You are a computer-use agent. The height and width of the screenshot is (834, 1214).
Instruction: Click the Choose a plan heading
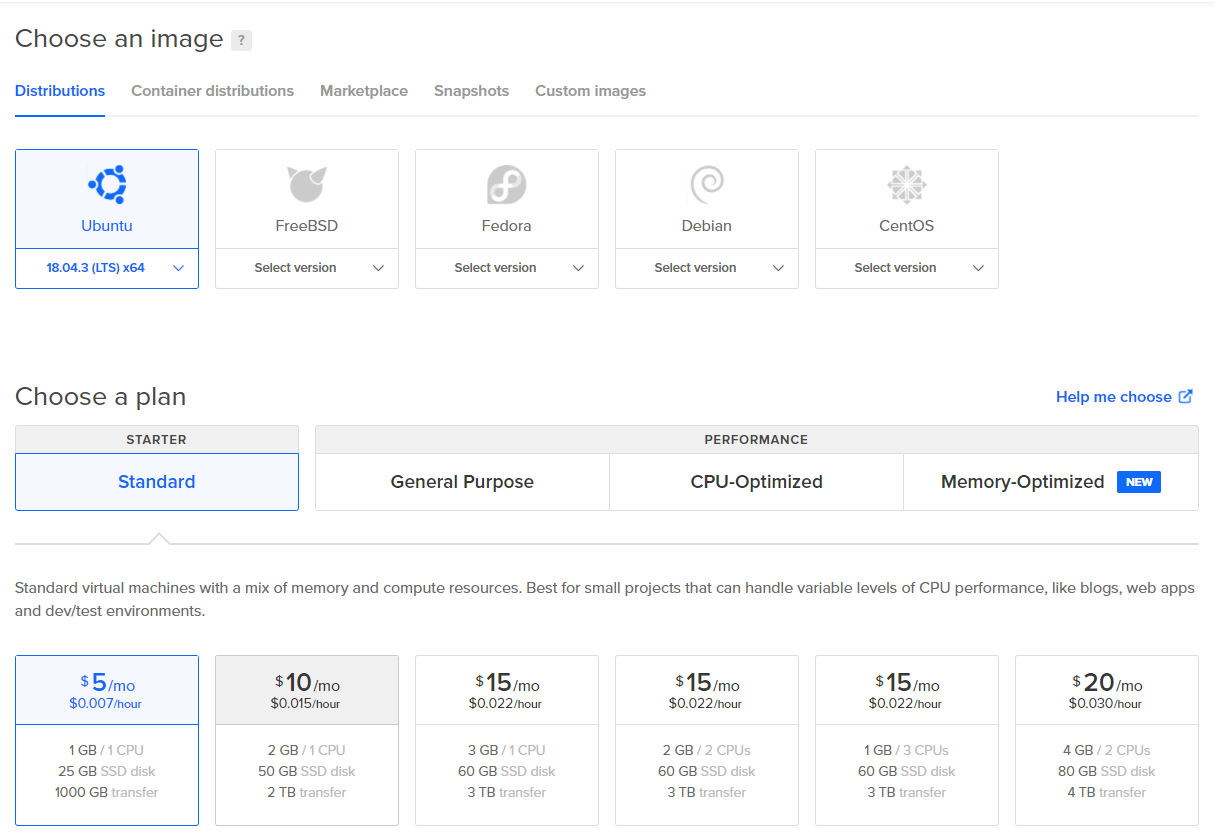[x=101, y=397]
